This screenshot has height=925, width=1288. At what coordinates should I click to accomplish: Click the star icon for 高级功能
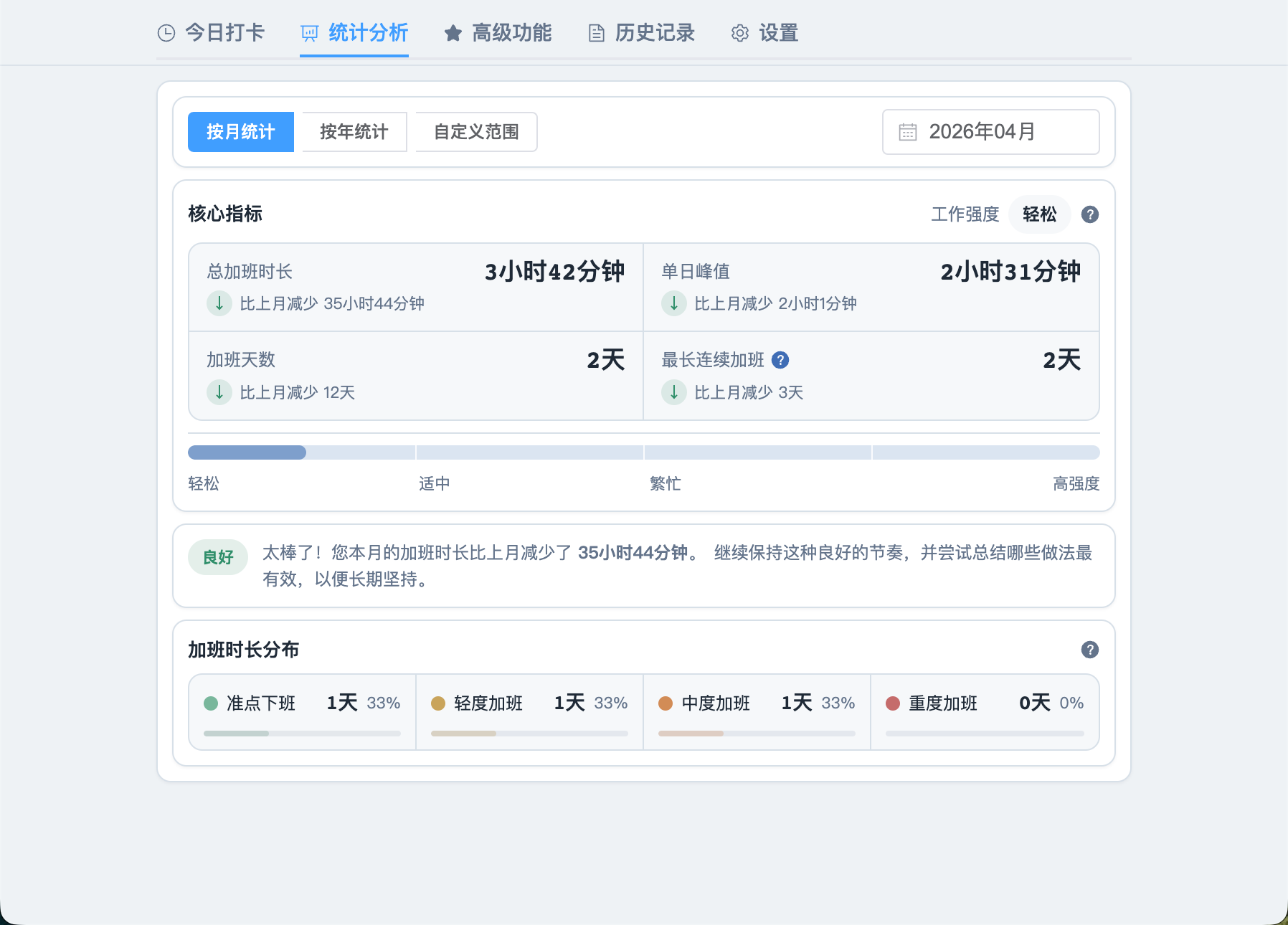tap(453, 33)
